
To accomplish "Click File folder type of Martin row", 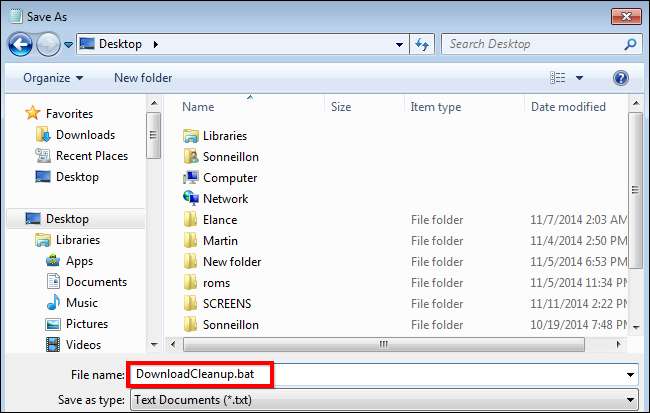I will click(437, 241).
